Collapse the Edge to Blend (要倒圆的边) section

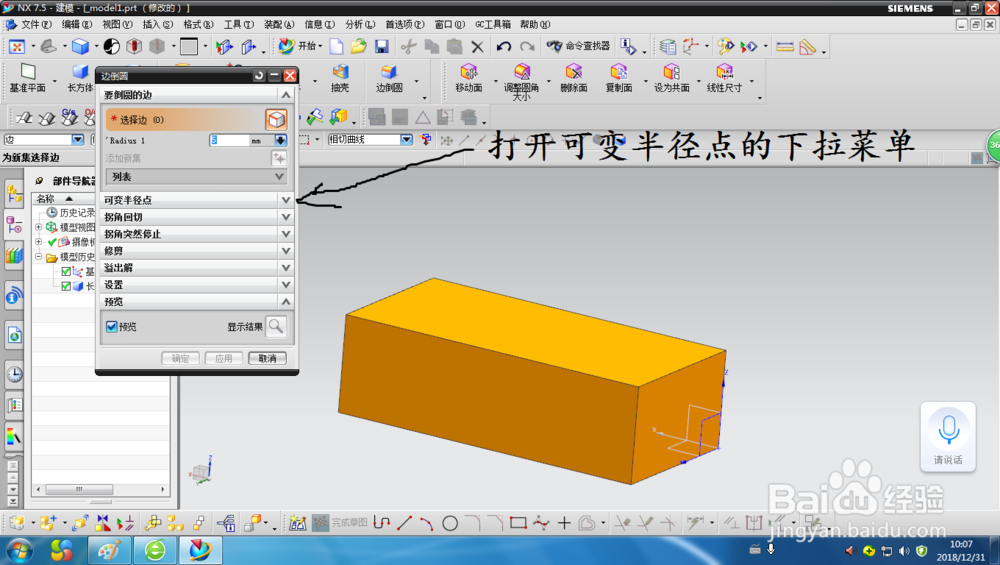196,94
